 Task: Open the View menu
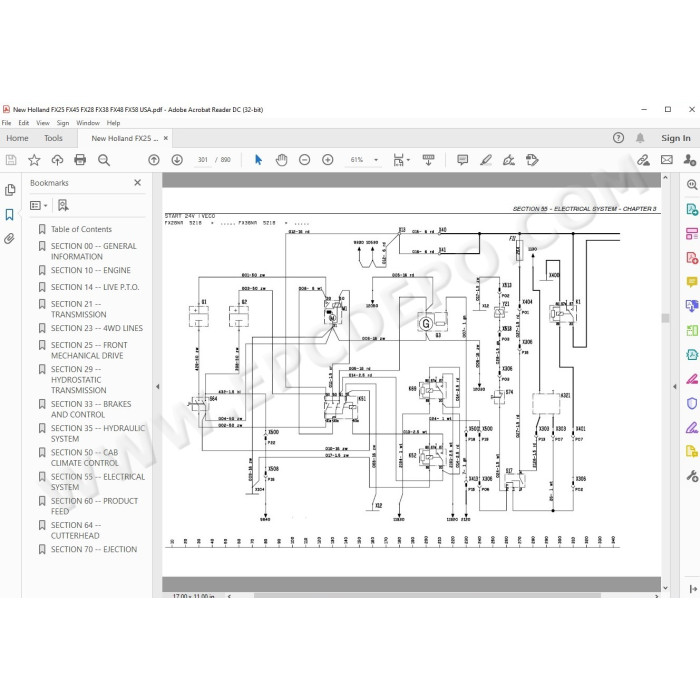click(x=43, y=123)
